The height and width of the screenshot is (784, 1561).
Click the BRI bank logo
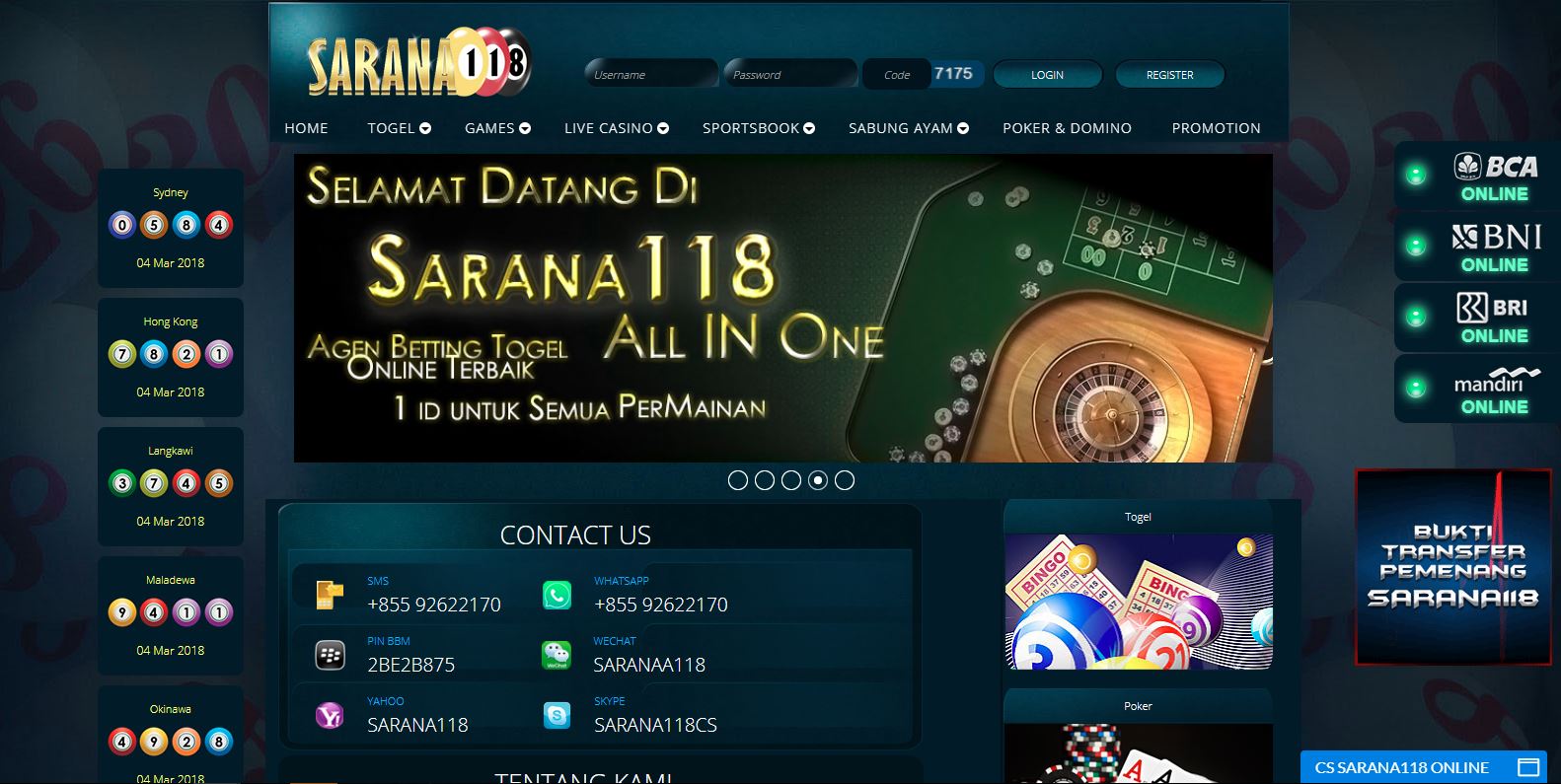[x=1492, y=308]
